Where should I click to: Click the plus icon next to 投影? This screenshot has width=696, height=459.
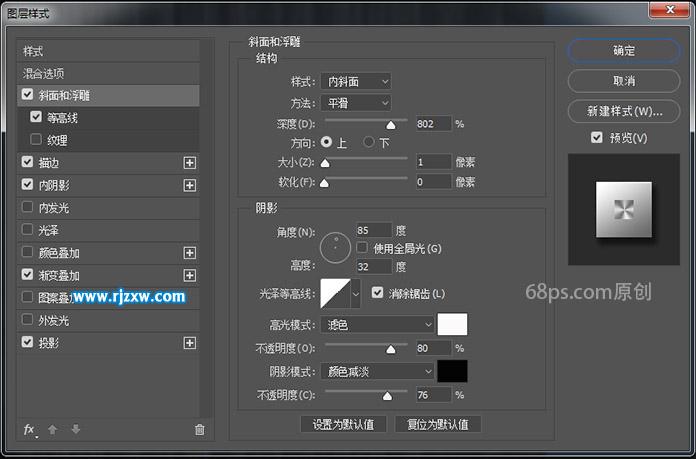[x=189, y=343]
